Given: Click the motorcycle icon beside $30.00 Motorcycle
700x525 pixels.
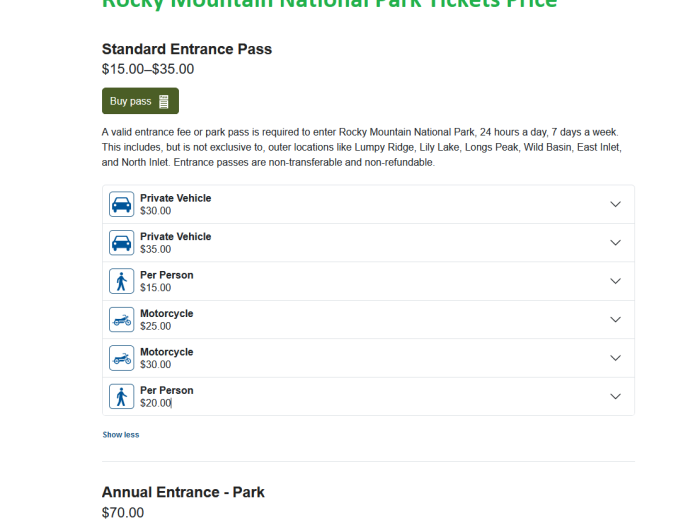Looking at the screenshot, I should coord(121,358).
